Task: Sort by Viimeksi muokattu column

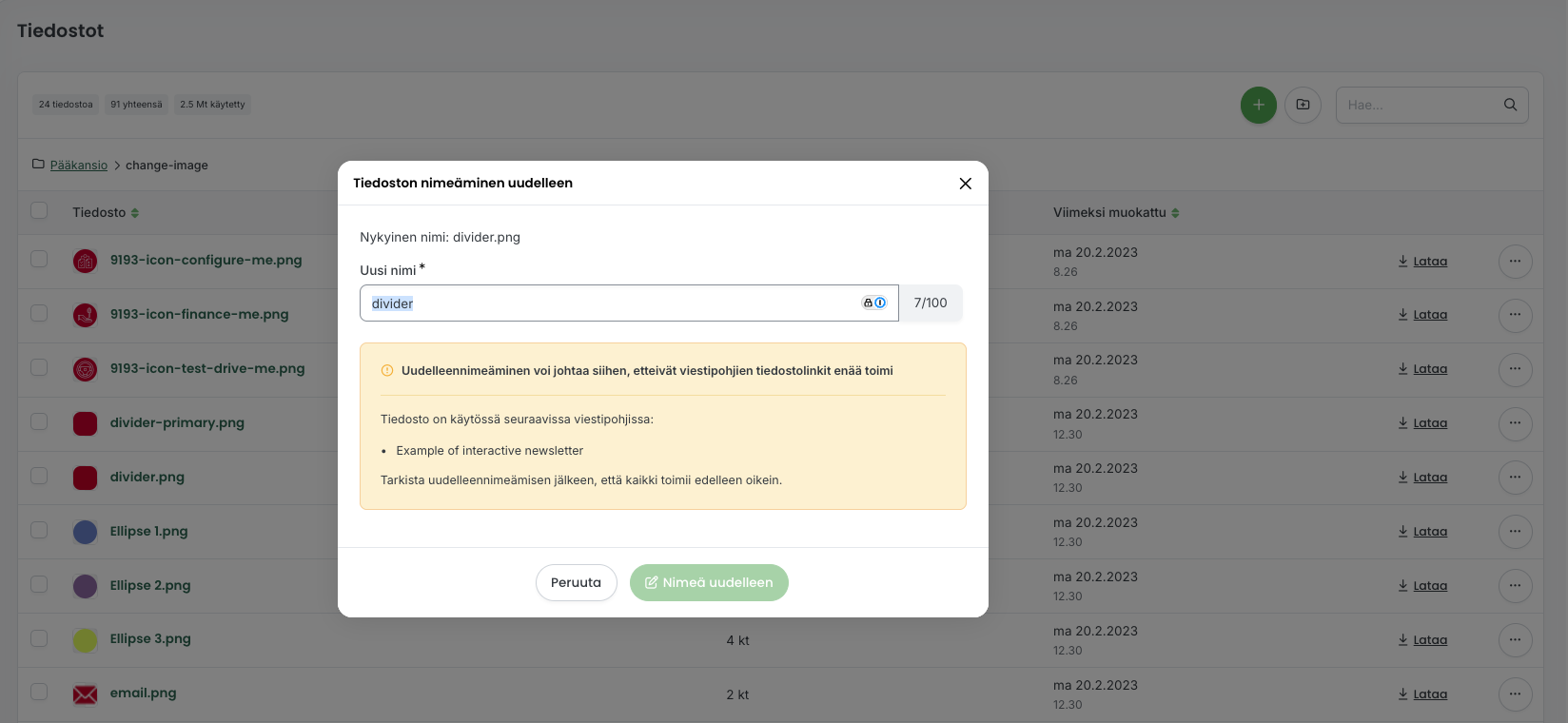Action: (x=1116, y=213)
